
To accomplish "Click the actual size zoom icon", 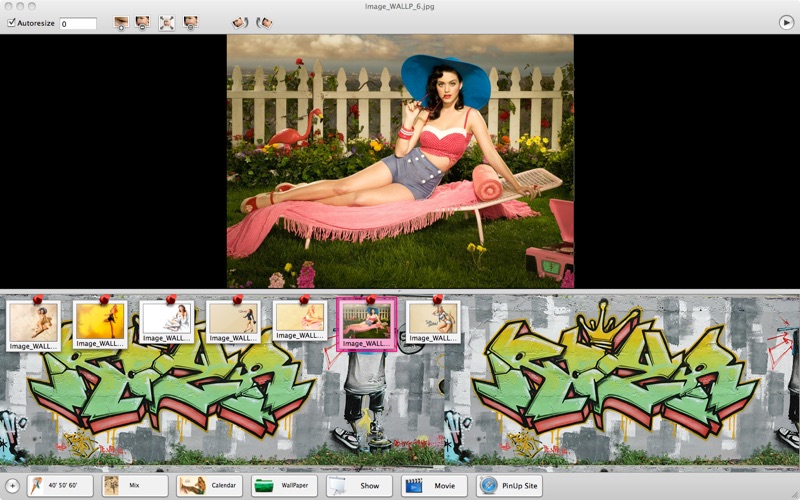I will 190,22.
